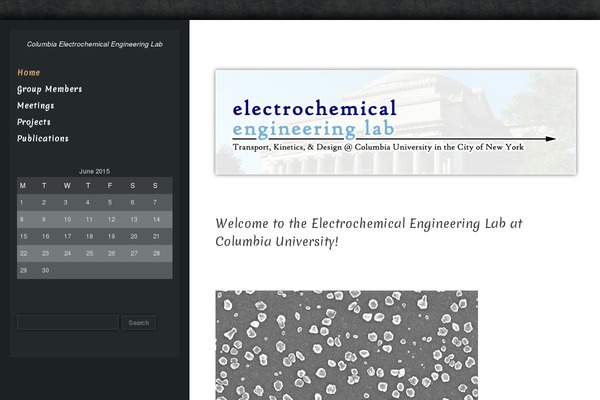The height and width of the screenshot is (400, 600).
Task: Go to the Meetings page
Action: pyautogui.click(x=36, y=106)
